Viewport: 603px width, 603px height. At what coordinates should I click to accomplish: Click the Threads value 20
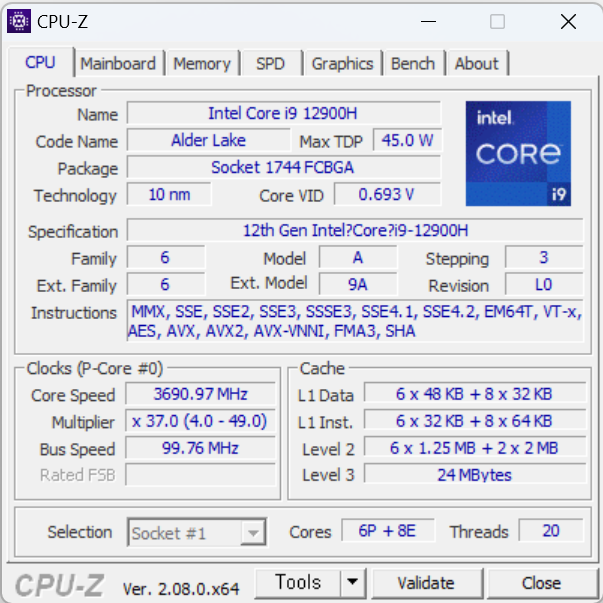[x=551, y=531]
